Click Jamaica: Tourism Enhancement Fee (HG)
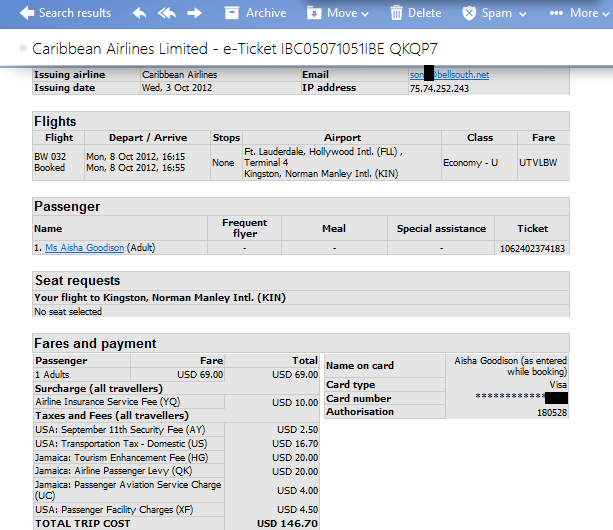 point(122,457)
